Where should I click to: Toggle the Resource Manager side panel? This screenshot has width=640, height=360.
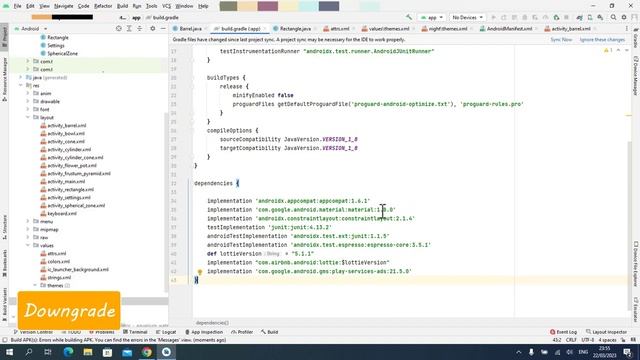[4, 79]
